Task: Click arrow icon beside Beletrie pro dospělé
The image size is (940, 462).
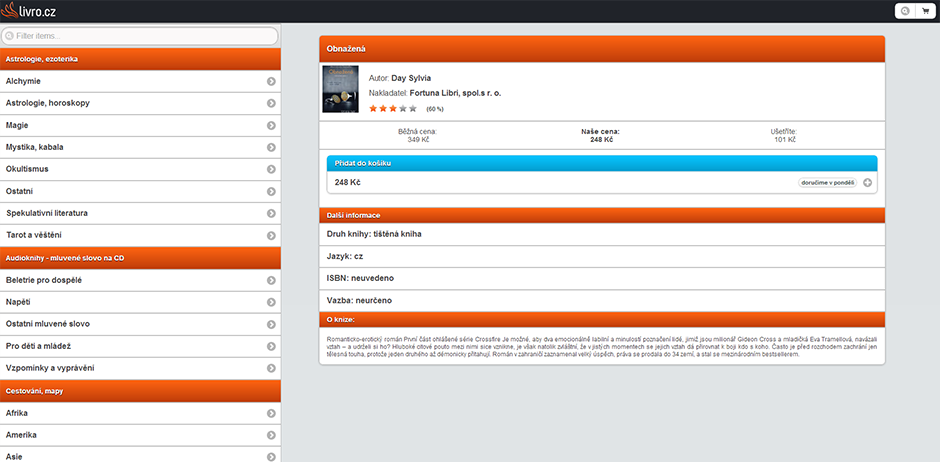Action: click(x=271, y=280)
